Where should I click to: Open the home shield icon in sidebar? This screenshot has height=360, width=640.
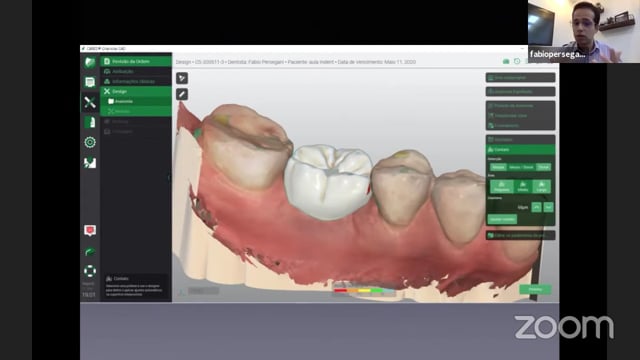[90, 62]
